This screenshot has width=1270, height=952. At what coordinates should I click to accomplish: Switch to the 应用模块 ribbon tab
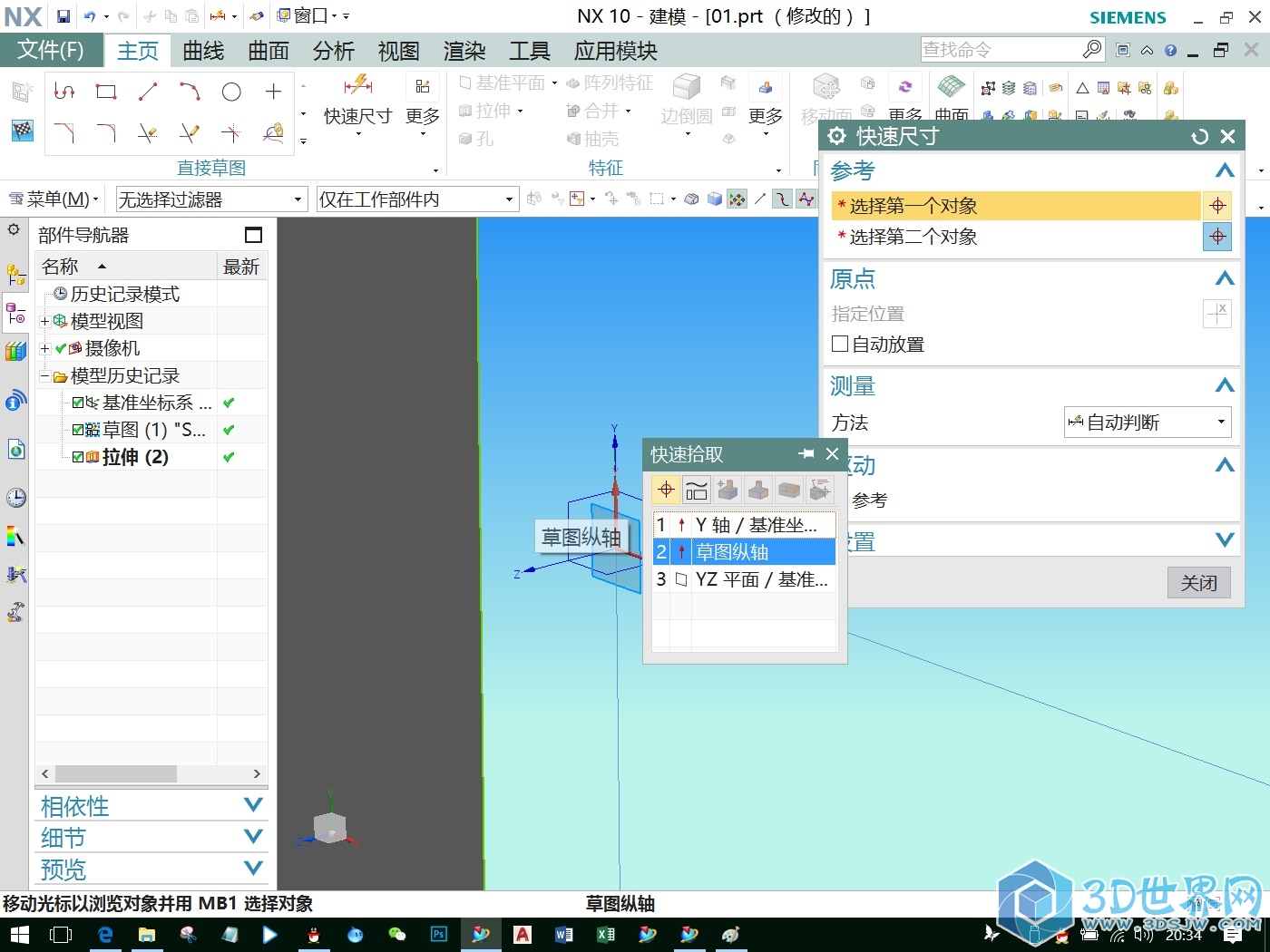616,51
